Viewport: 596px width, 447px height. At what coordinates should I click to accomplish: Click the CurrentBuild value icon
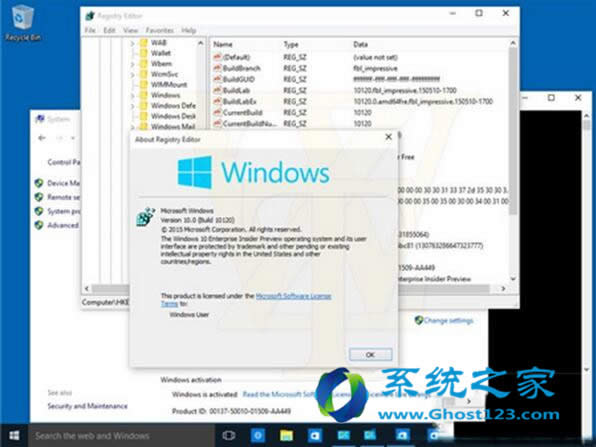pyautogui.click(x=217, y=112)
